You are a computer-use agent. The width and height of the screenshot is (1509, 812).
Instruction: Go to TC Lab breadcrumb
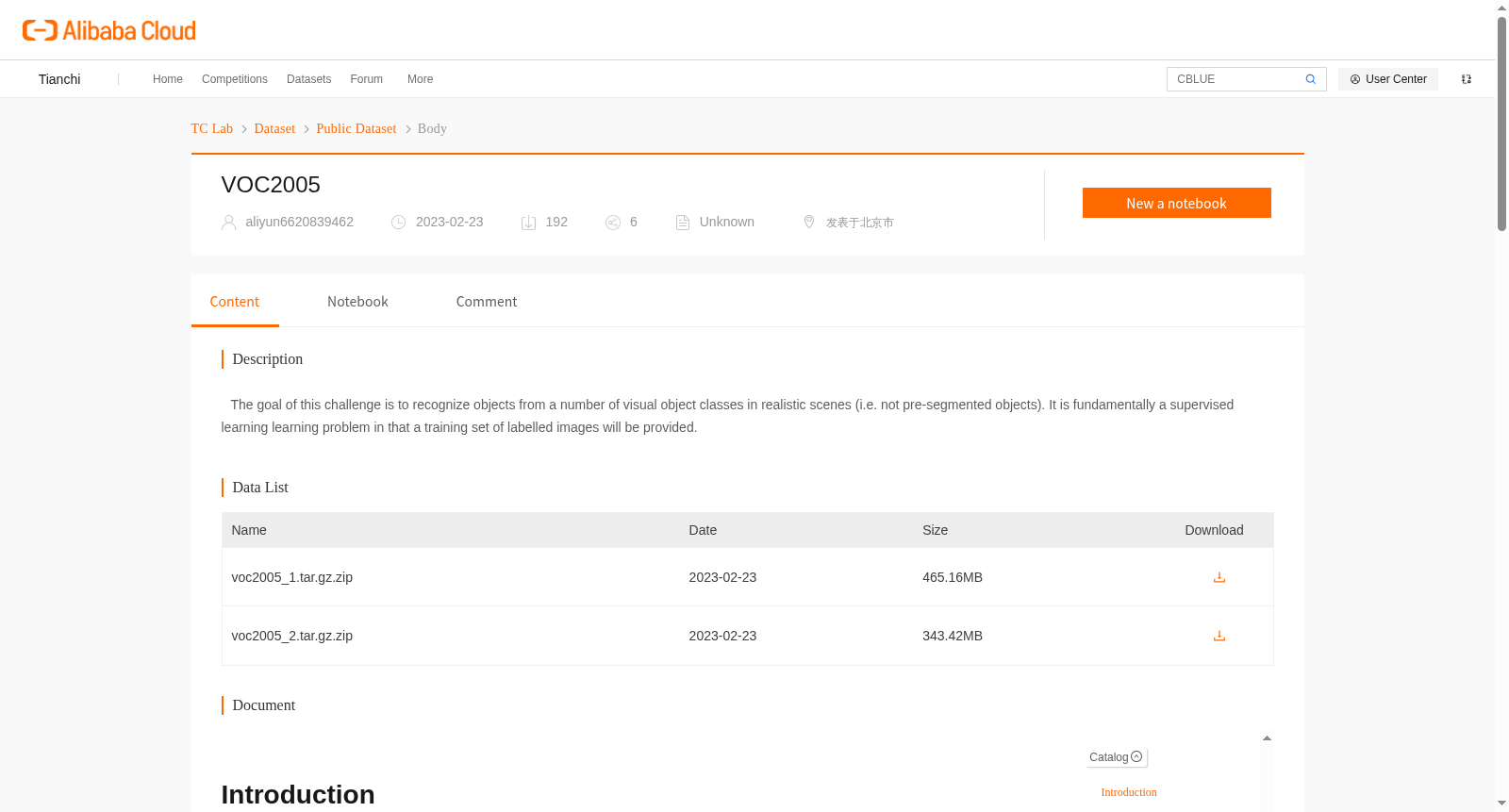[212, 129]
